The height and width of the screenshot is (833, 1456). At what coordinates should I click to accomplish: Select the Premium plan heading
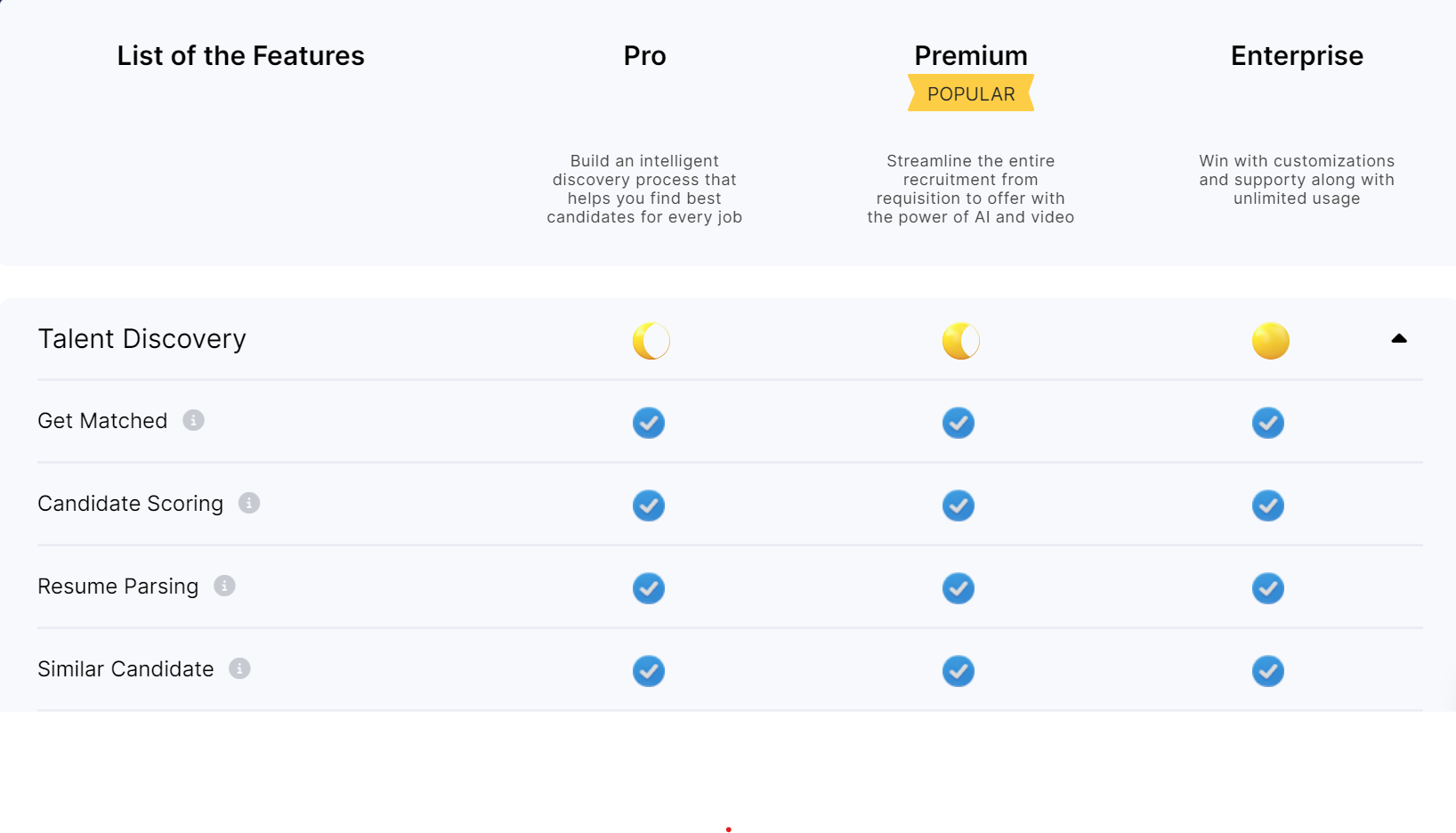coord(971,56)
